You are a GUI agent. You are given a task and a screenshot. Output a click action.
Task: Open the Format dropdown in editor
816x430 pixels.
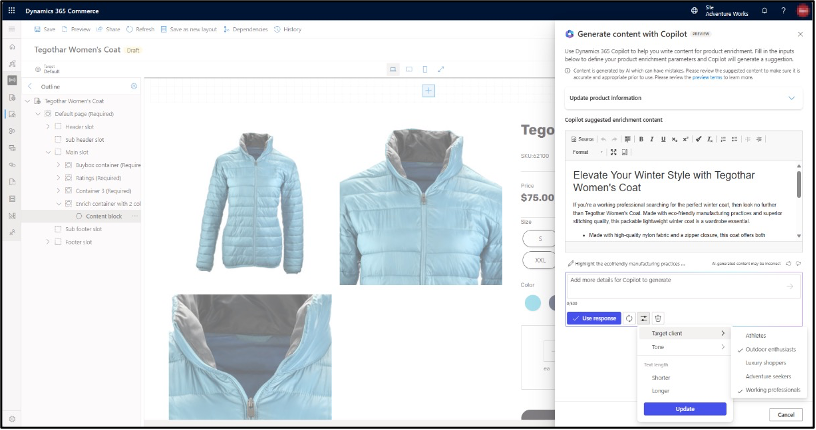pos(588,152)
